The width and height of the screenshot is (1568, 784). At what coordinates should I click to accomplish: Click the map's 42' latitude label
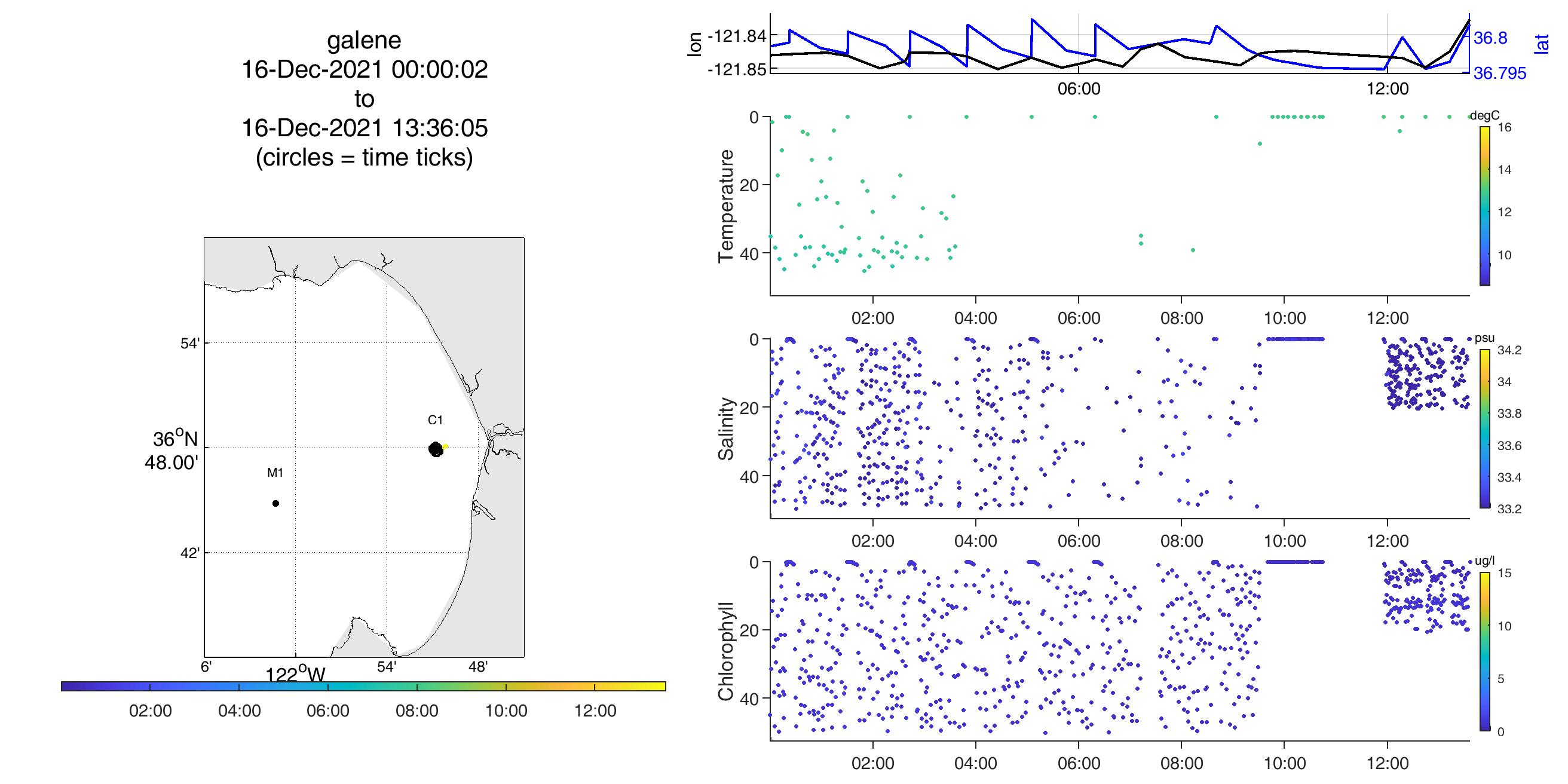click(190, 553)
